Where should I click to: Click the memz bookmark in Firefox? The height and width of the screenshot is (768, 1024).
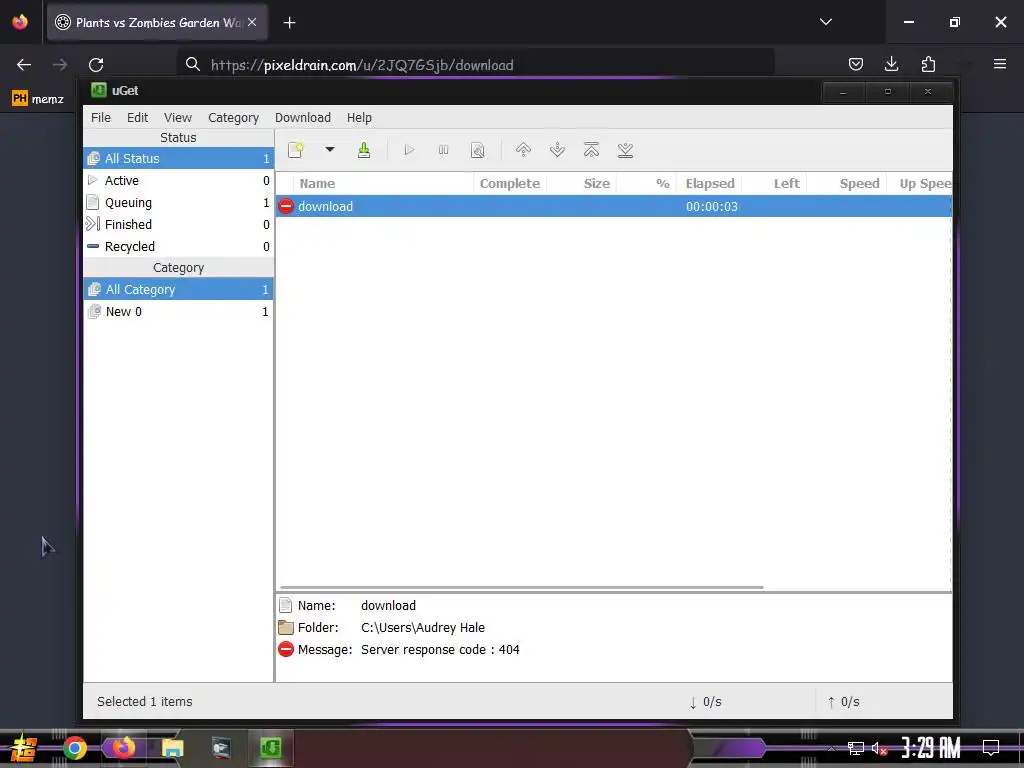click(38, 99)
